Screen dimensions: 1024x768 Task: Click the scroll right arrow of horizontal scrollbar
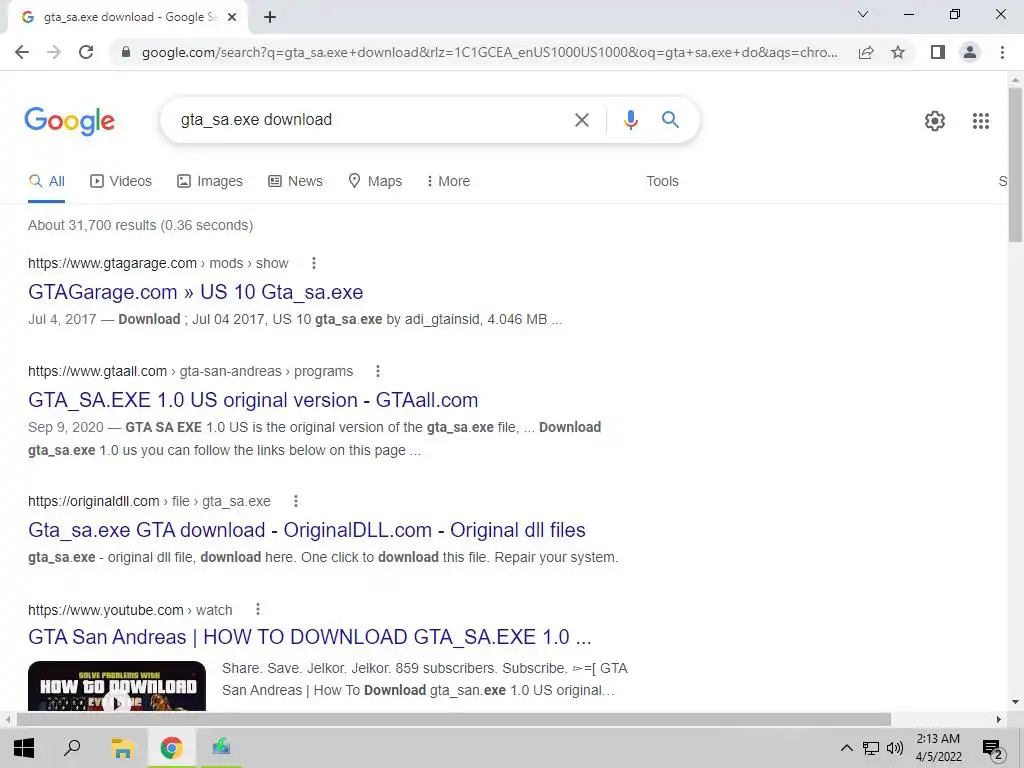pos(999,720)
